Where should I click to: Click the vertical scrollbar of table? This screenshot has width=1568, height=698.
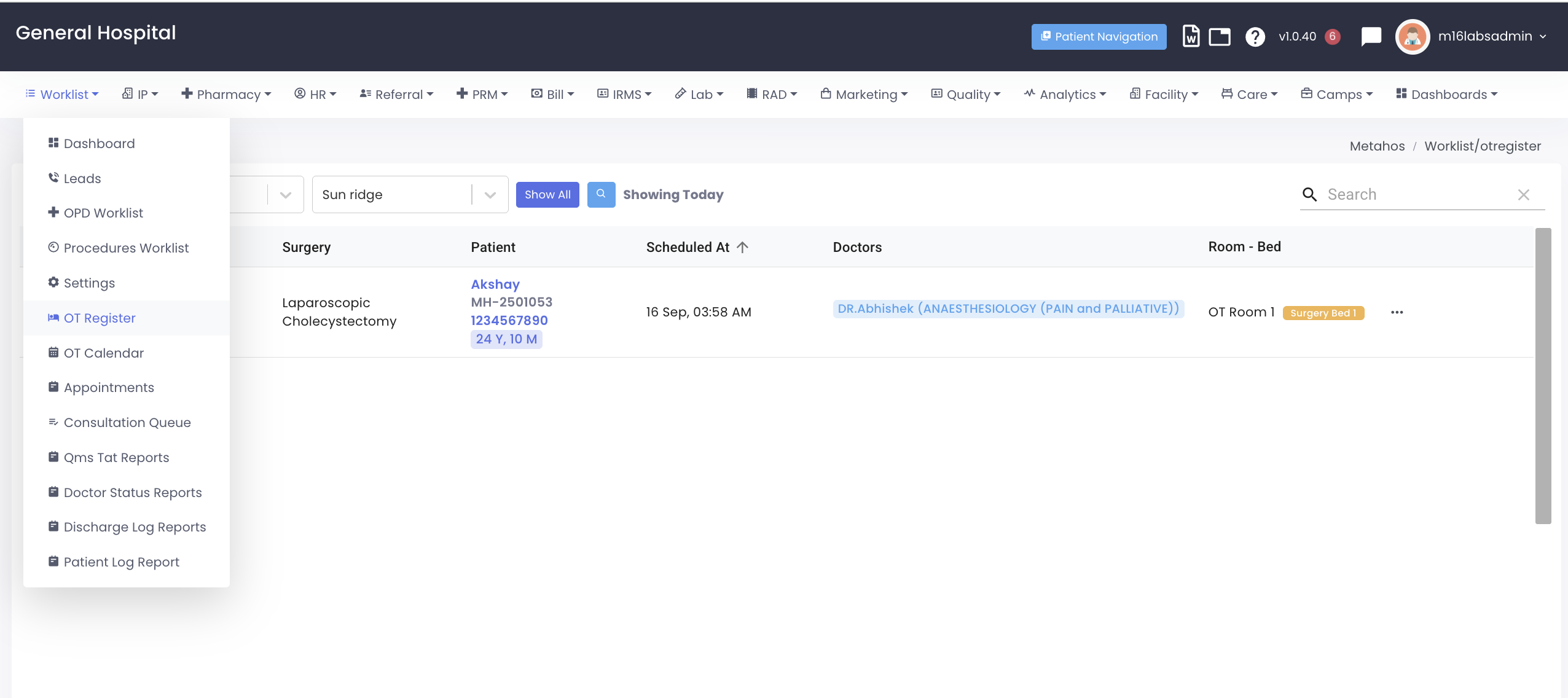(x=1543, y=375)
